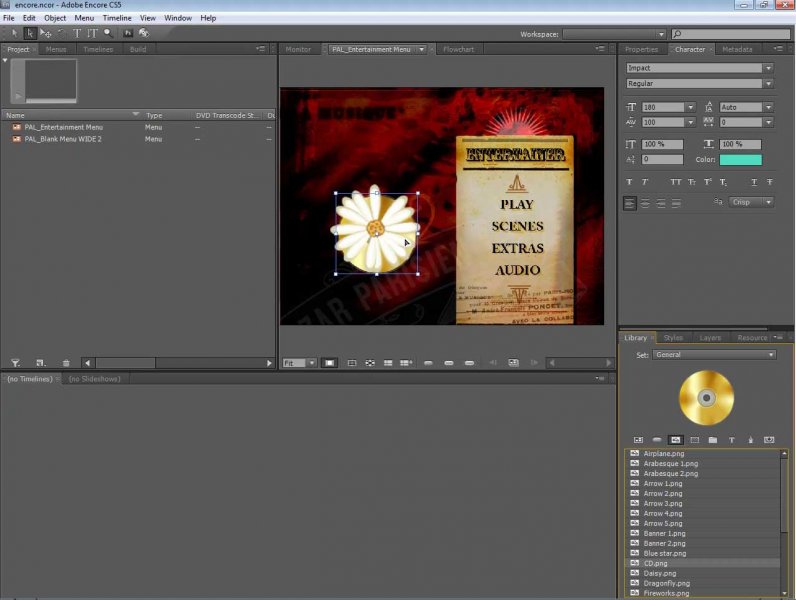The height and width of the screenshot is (600, 796).
Task: Click the trash icon in Project panel
Action: tap(66, 363)
